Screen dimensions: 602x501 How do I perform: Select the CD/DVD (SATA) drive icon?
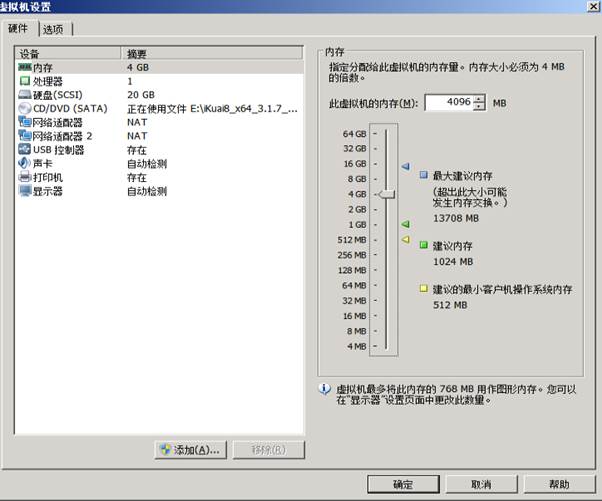point(25,108)
